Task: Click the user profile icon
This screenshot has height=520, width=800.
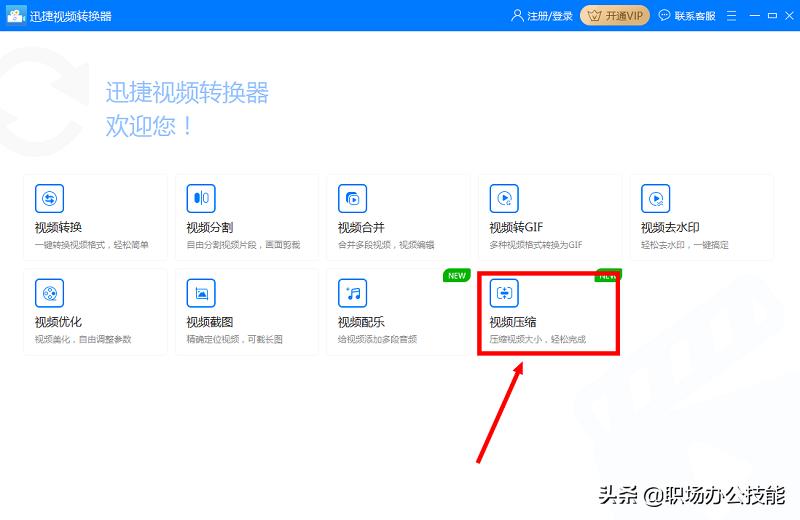Action: pyautogui.click(x=517, y=15)
